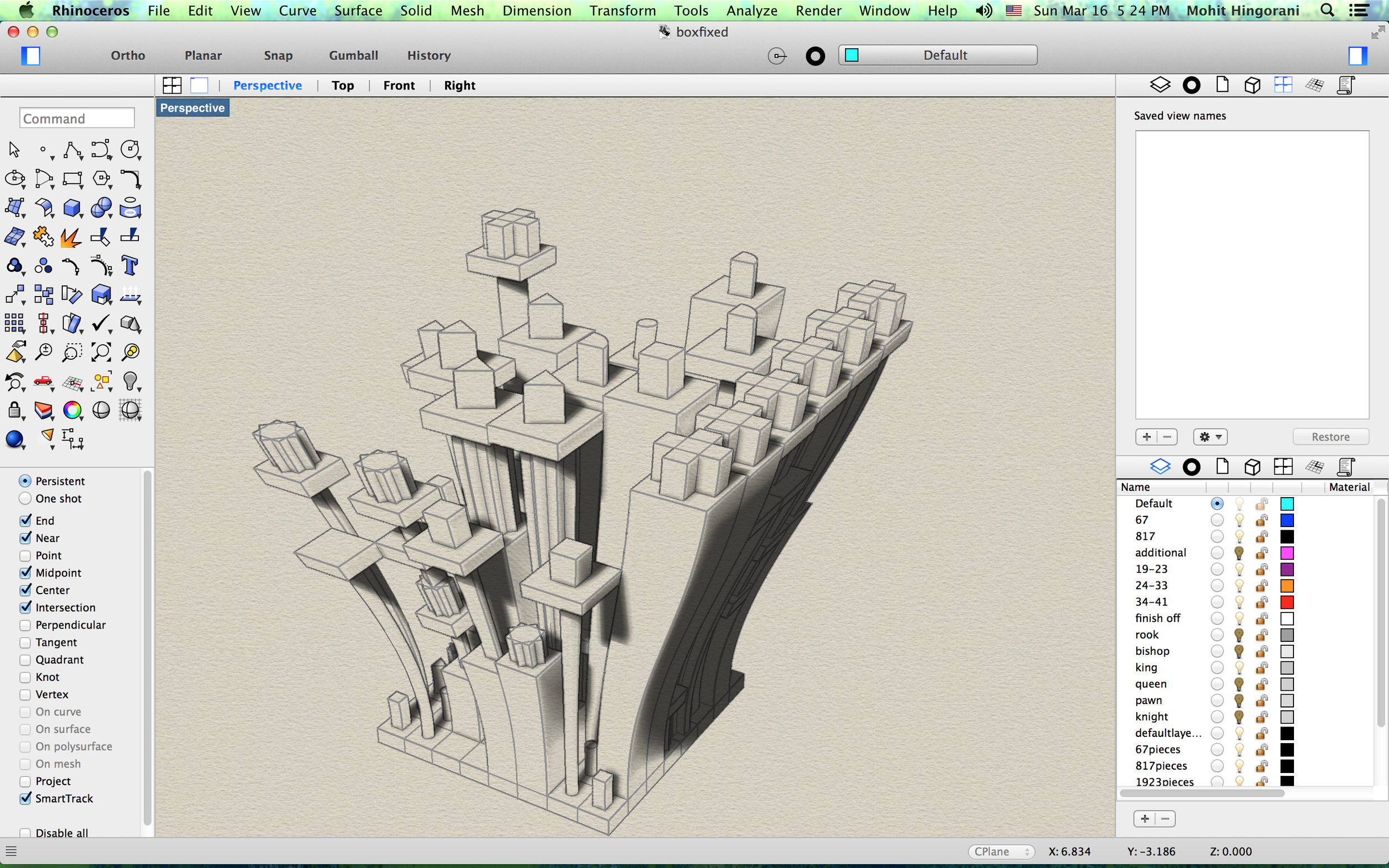Open the color wheel tool
The width and height of the screenshot is (1389, 868).
coord(72,410)
